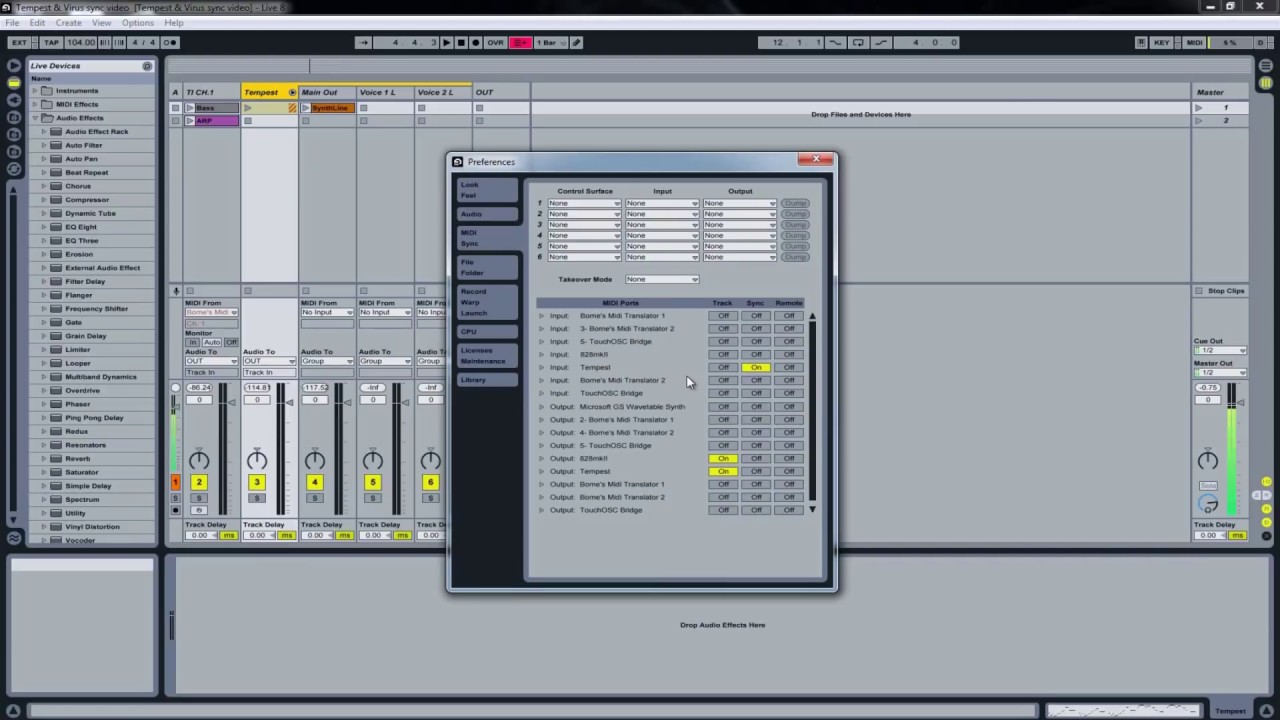The image size is (1280, 720).
Task: Click the Dump button for control surface 1
Action: [795, 204]
